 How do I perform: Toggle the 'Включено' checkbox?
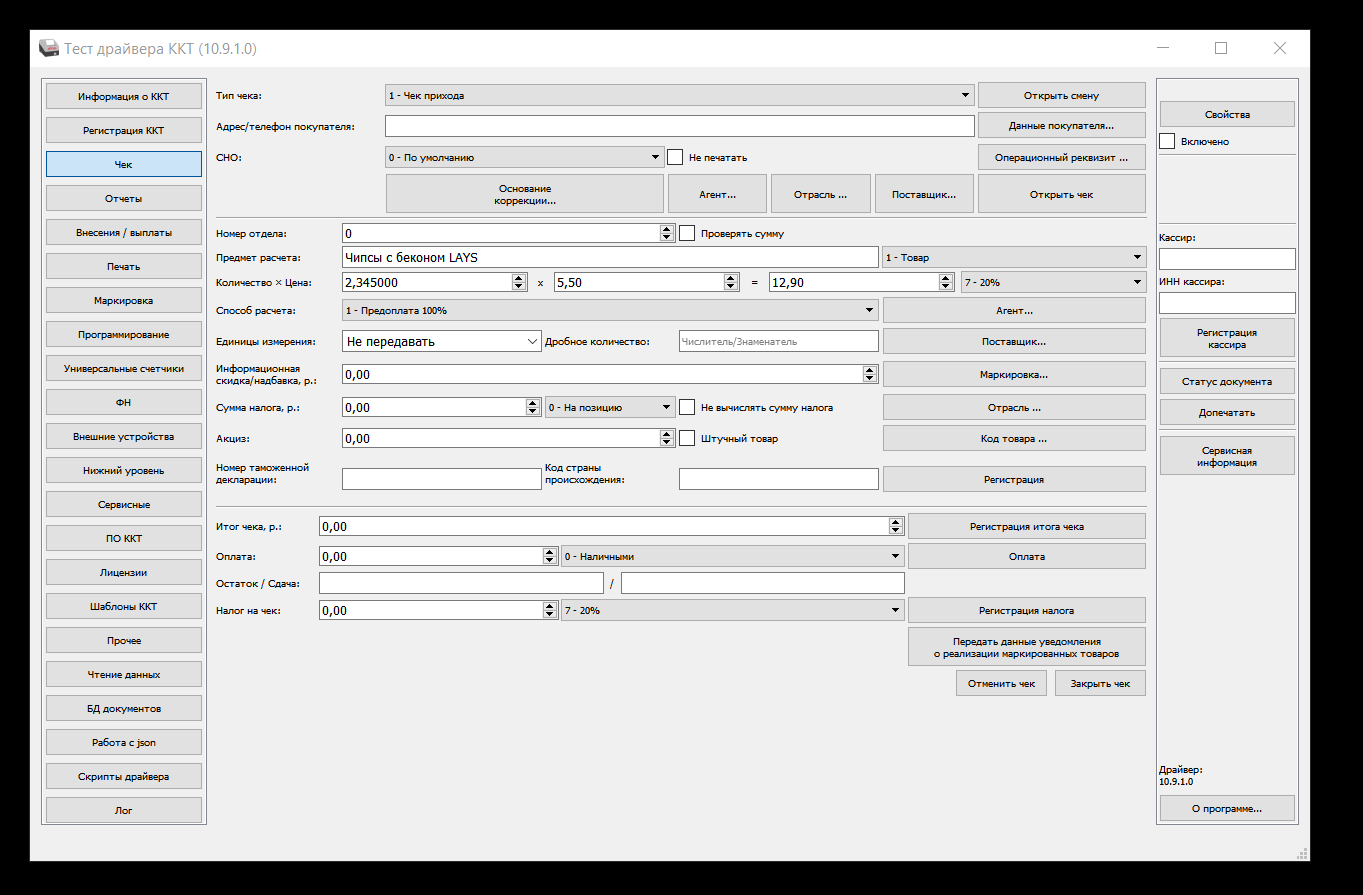tap(1167, 141)
